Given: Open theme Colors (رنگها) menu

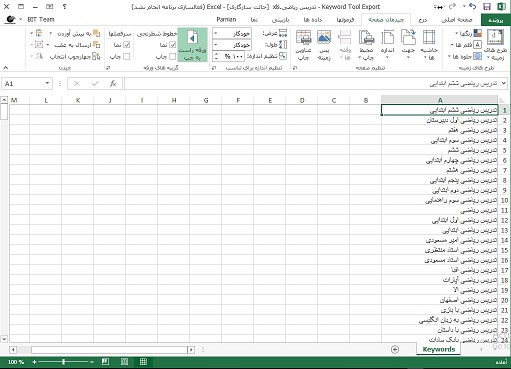Looking at the screenshot, I should click(x=468, y=34).
